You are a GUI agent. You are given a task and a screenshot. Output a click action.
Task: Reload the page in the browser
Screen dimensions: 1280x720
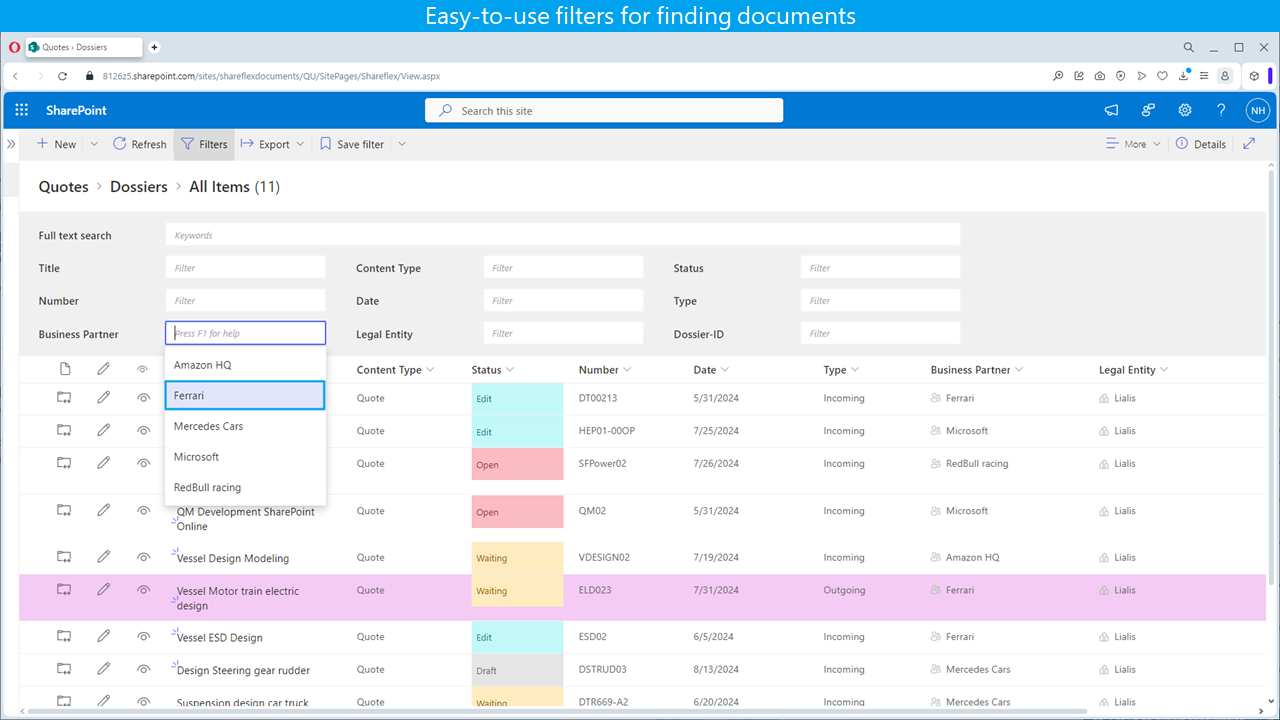point(63,76)
